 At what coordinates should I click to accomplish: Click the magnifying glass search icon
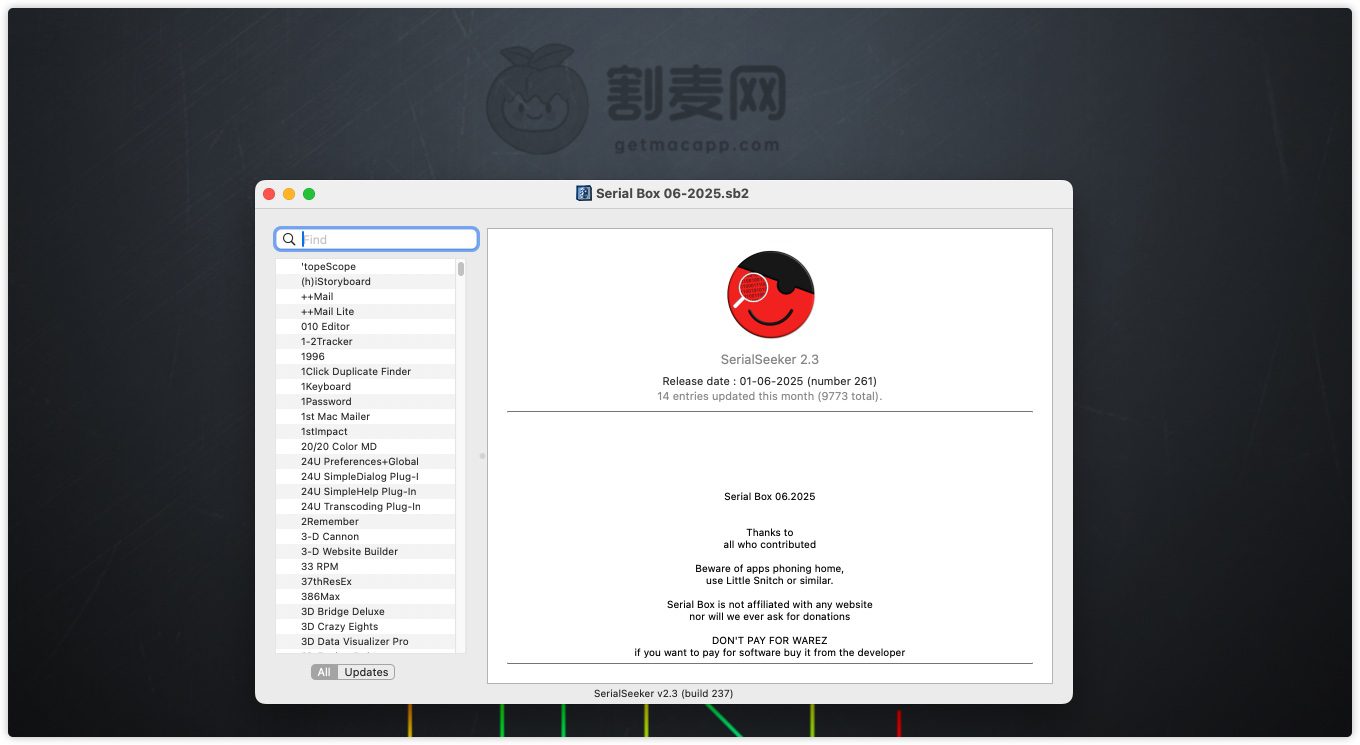pyautogui.click(x=289, y=239)
